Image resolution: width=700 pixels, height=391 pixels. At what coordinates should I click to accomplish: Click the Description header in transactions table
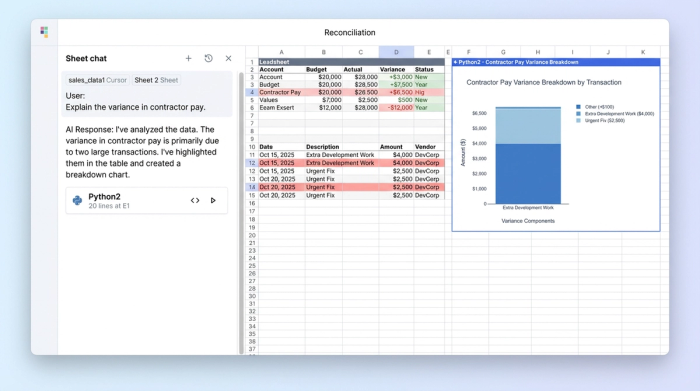click(323, 147)
